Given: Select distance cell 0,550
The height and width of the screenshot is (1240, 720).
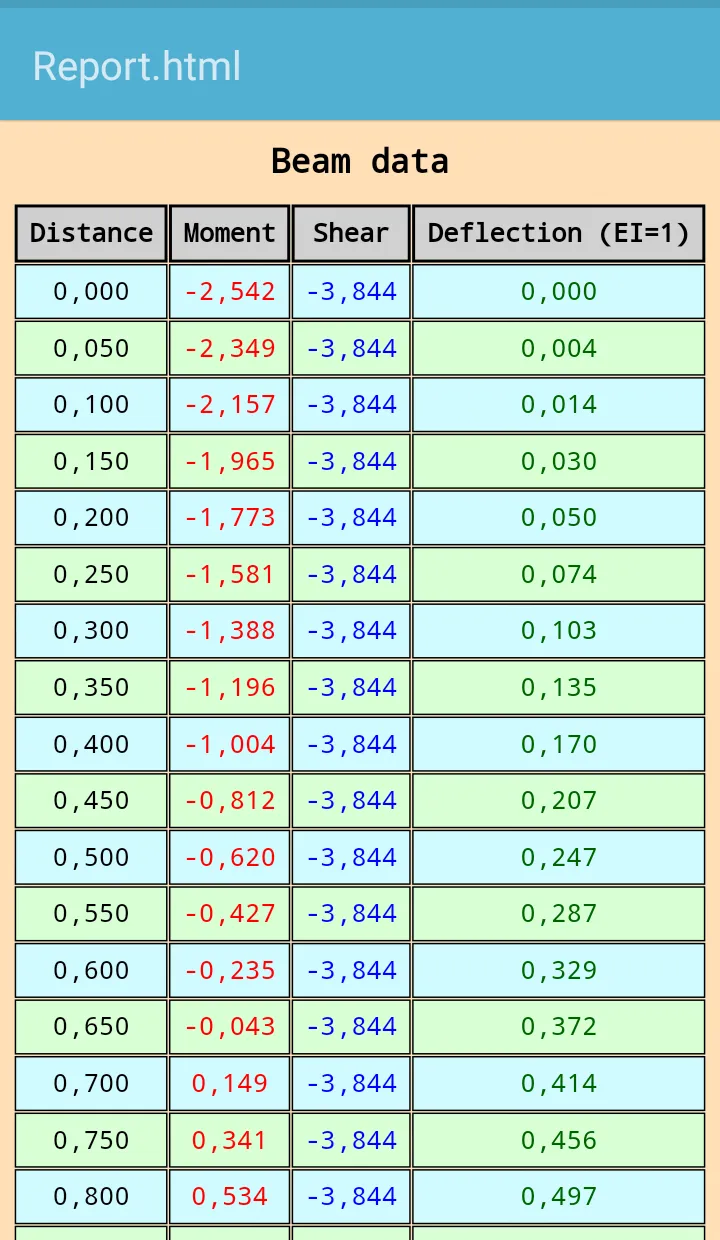Looking at the screenshot, I should pyautogui.click(x=91, y=914).
